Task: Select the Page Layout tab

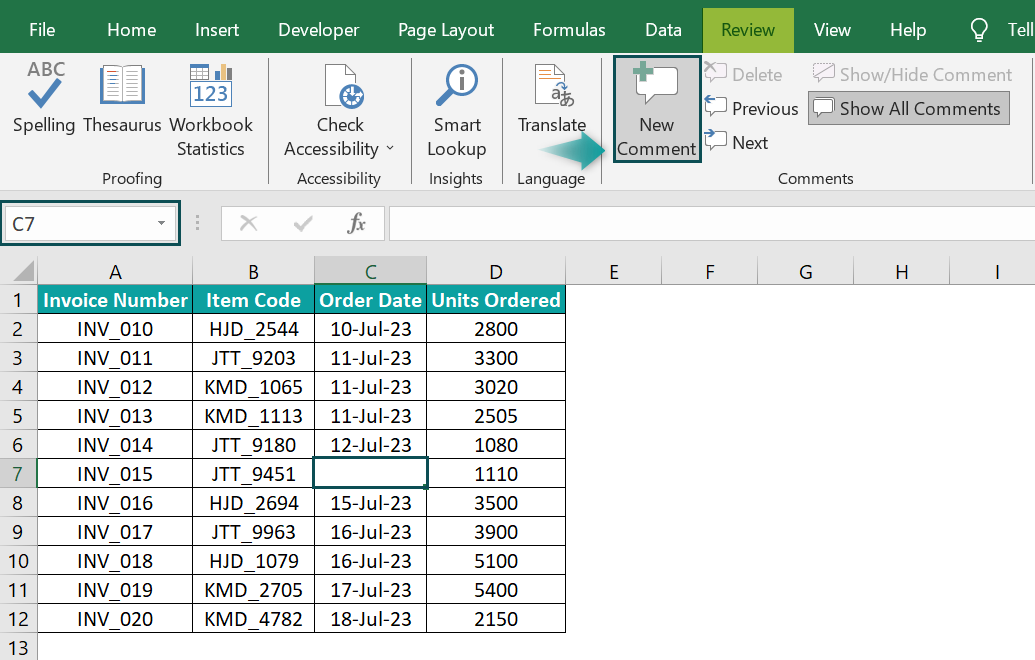Action: pos(446,30)
